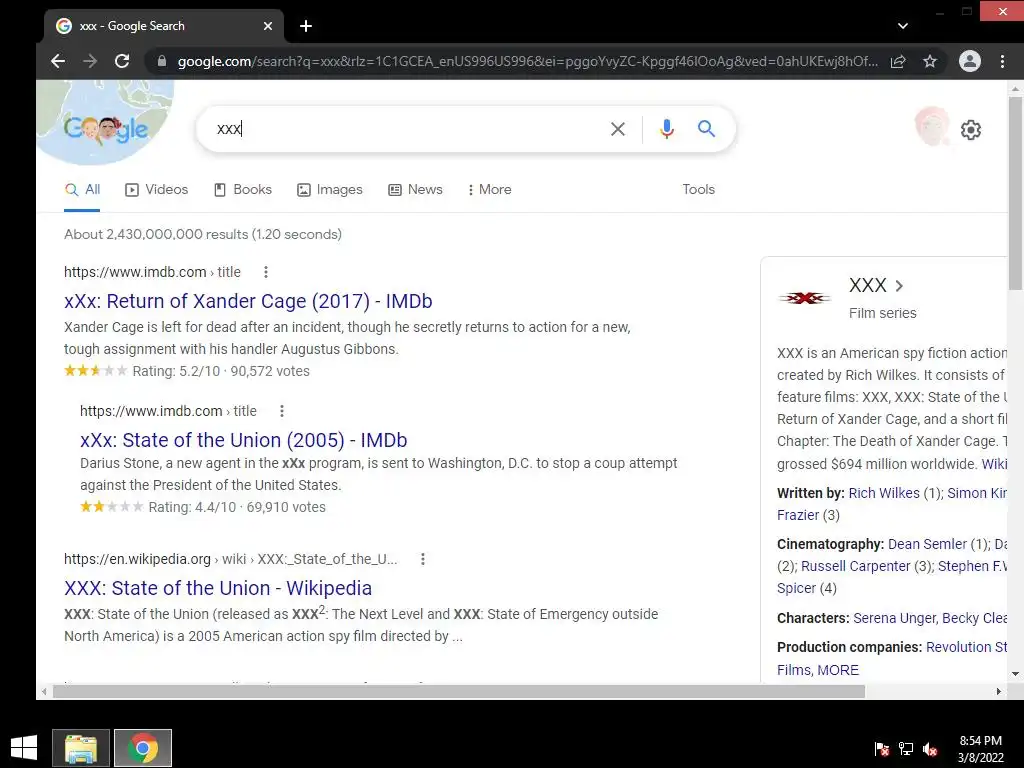The image size is (1024, 768).
Task: Open the Dean Semler cinematography link
Action: click(927, 544)
